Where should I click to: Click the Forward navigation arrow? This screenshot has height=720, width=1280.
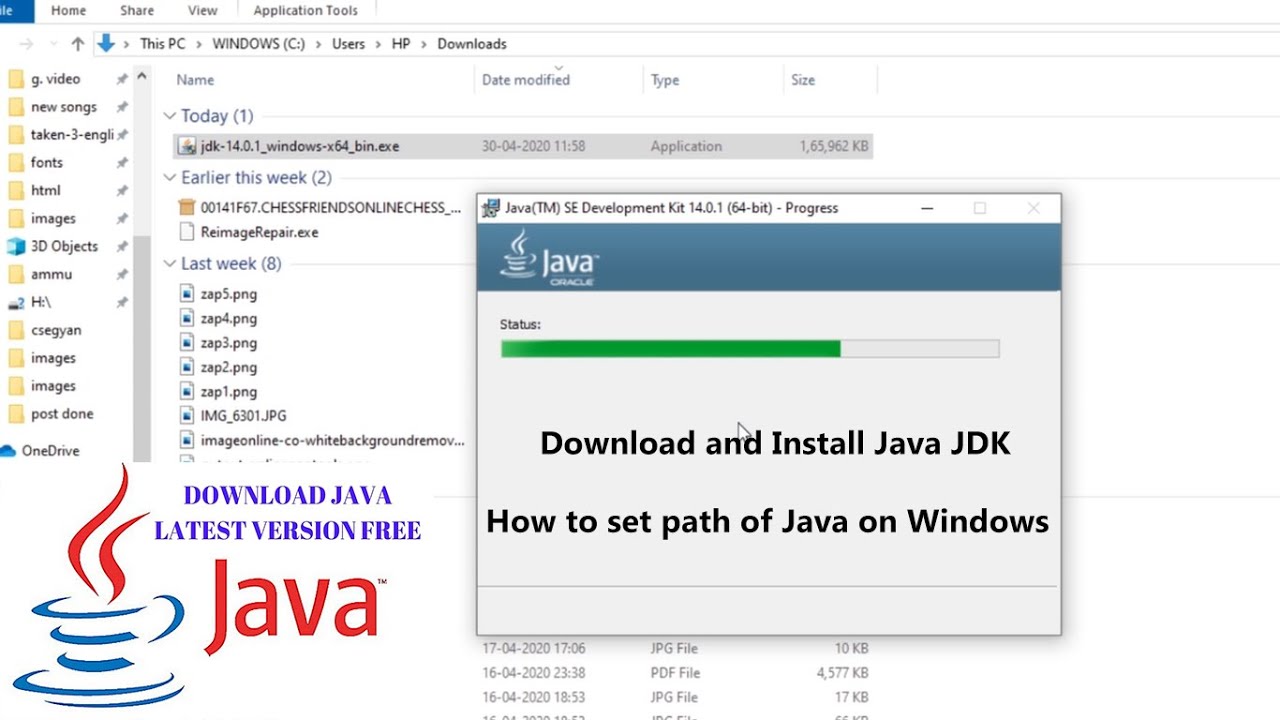coord(26,44)
